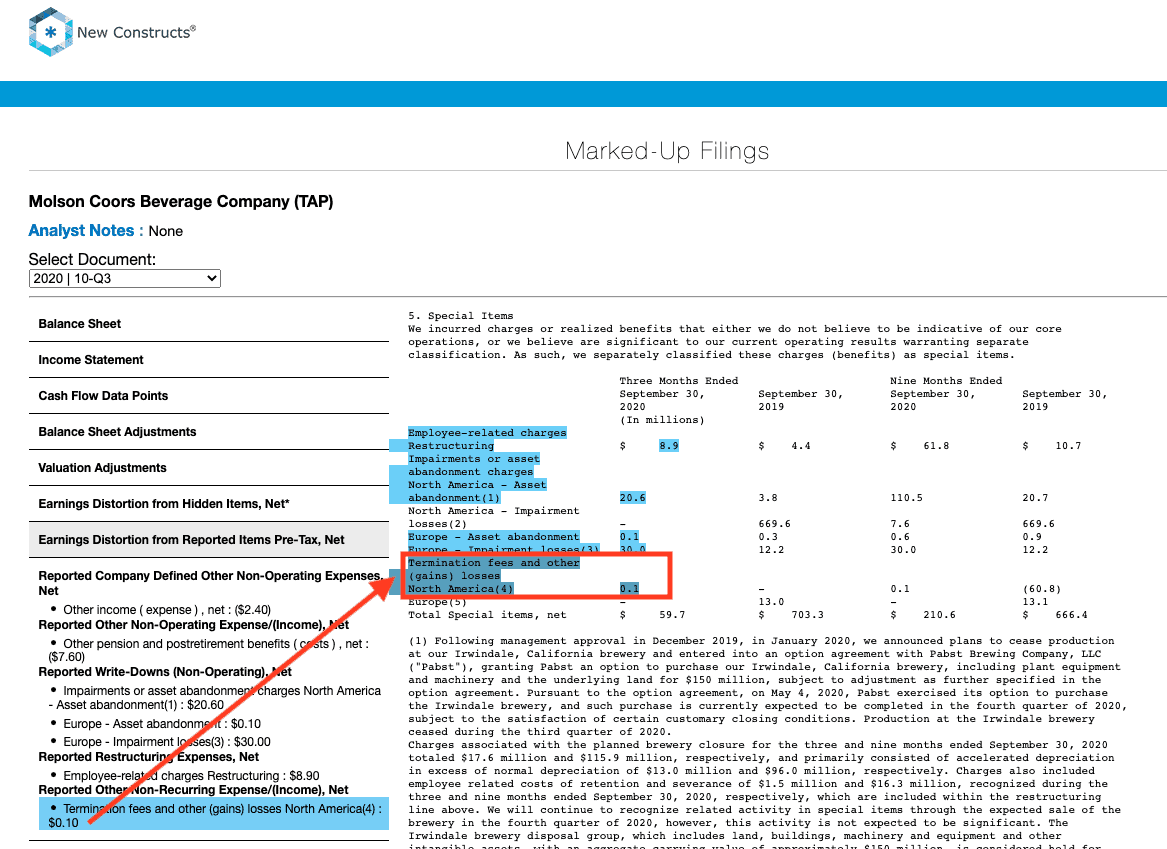Click Molson Coors Beverage Company (TAP) heading
This screenshot has height=849, width=1167.
(x=181, y=202)
